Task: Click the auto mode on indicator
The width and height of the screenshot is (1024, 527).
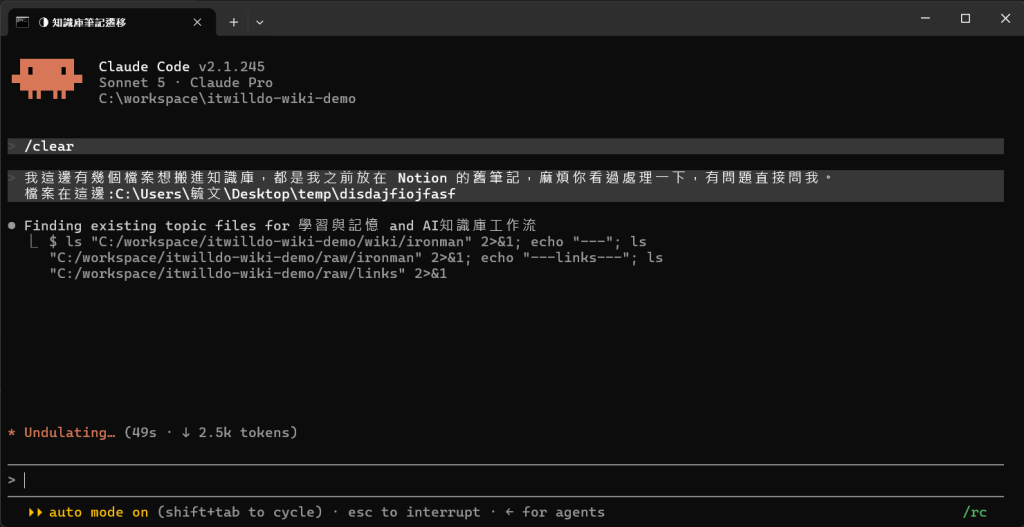Action: coord(98,513)
